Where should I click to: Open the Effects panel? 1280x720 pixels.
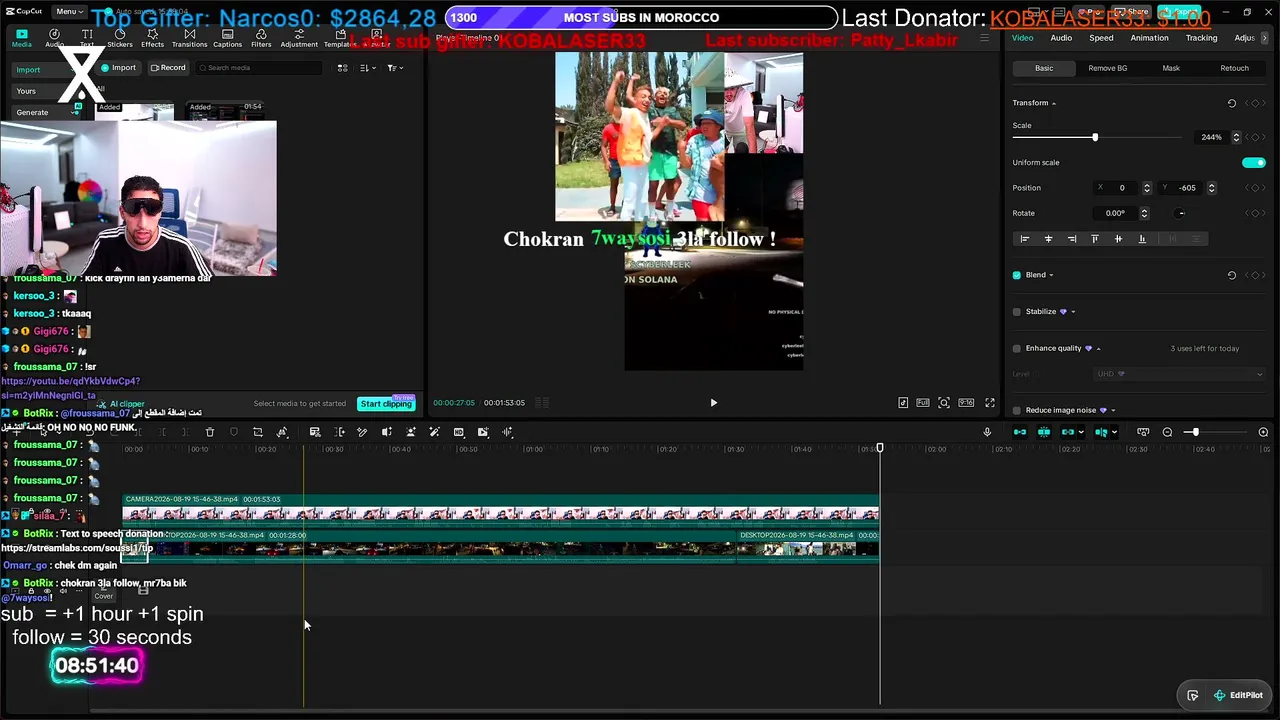coord(152,38)
